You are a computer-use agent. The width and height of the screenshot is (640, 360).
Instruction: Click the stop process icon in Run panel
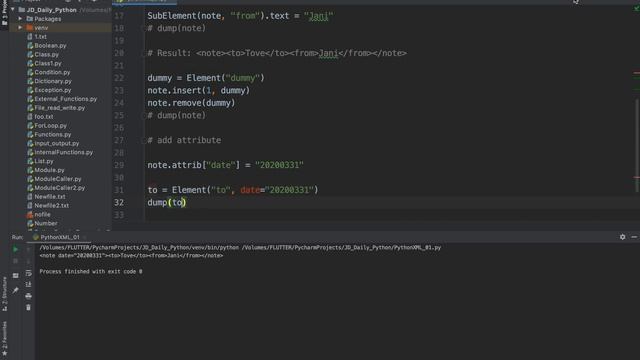pyautogui.click(x=16, y=261)
